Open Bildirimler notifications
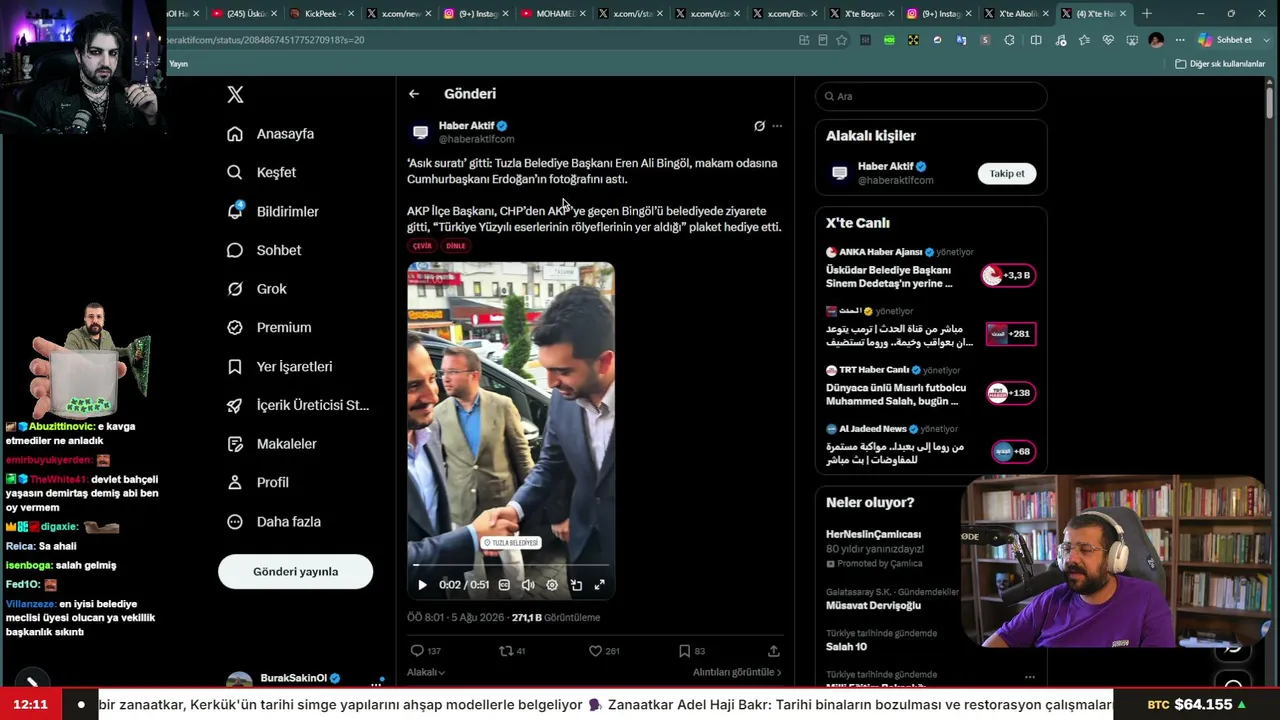1280x720 pixels. tap(274, 212)
